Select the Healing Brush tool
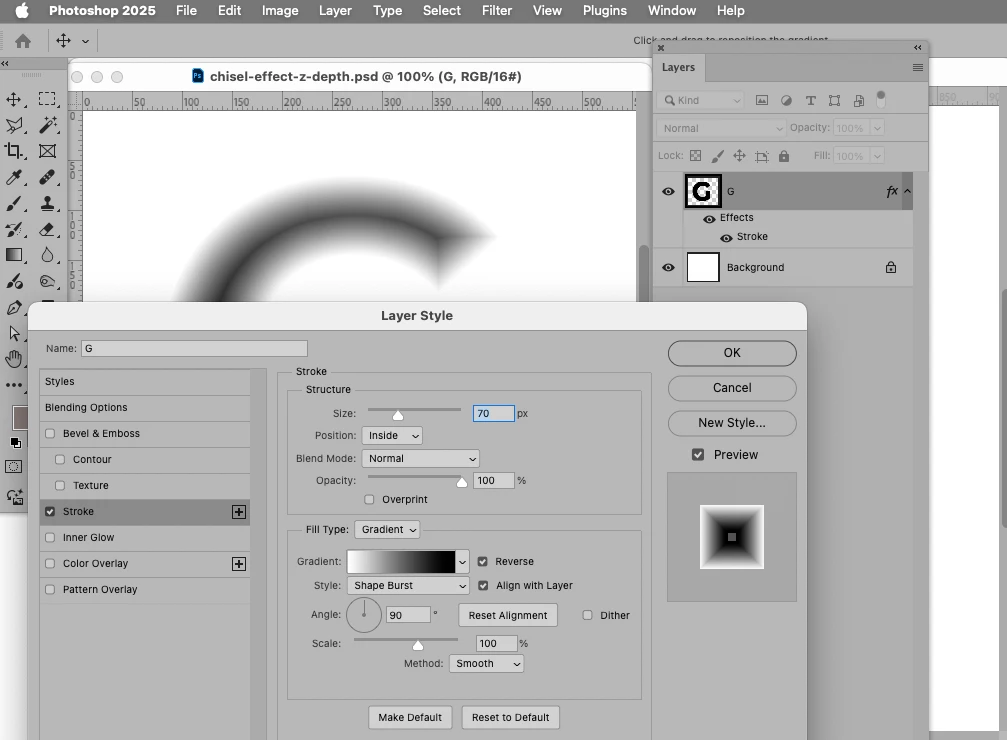 [47, 177]
